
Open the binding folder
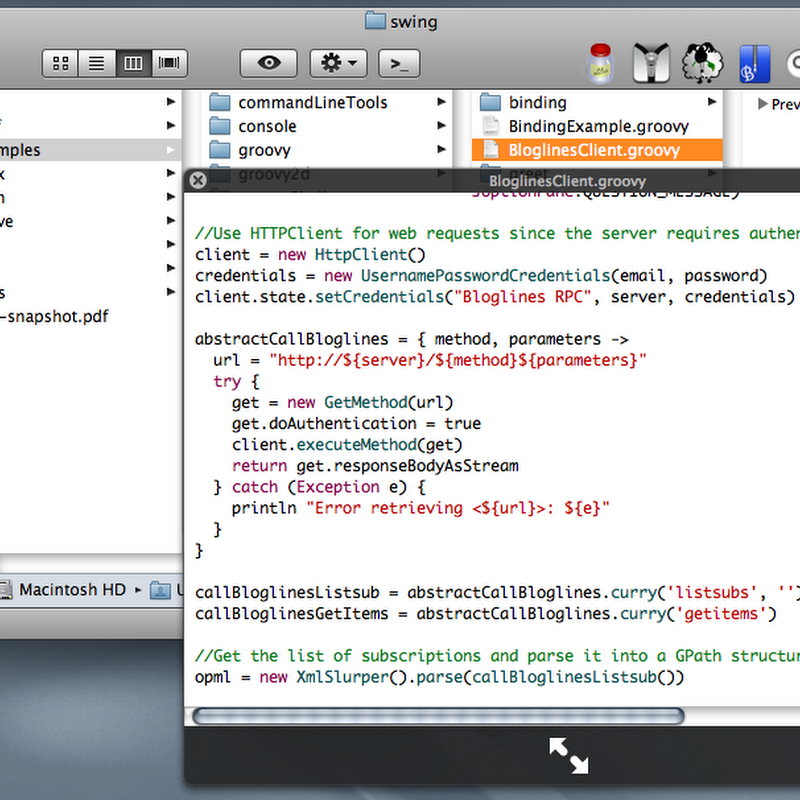point(538,103)
